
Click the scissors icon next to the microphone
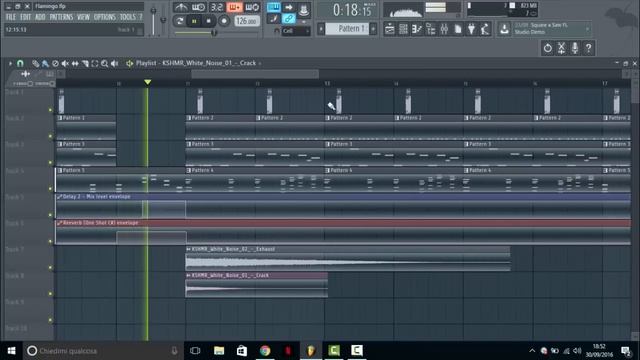pos(562,48)
